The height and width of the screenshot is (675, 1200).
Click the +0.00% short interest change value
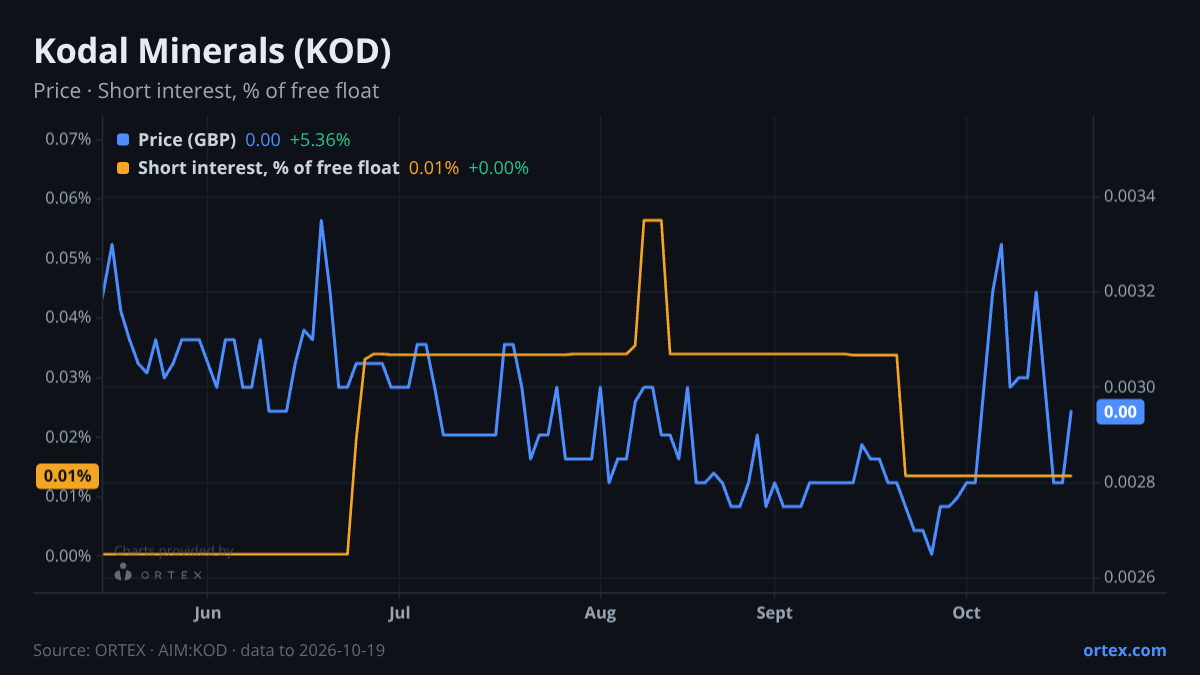(x=498, y=168)
